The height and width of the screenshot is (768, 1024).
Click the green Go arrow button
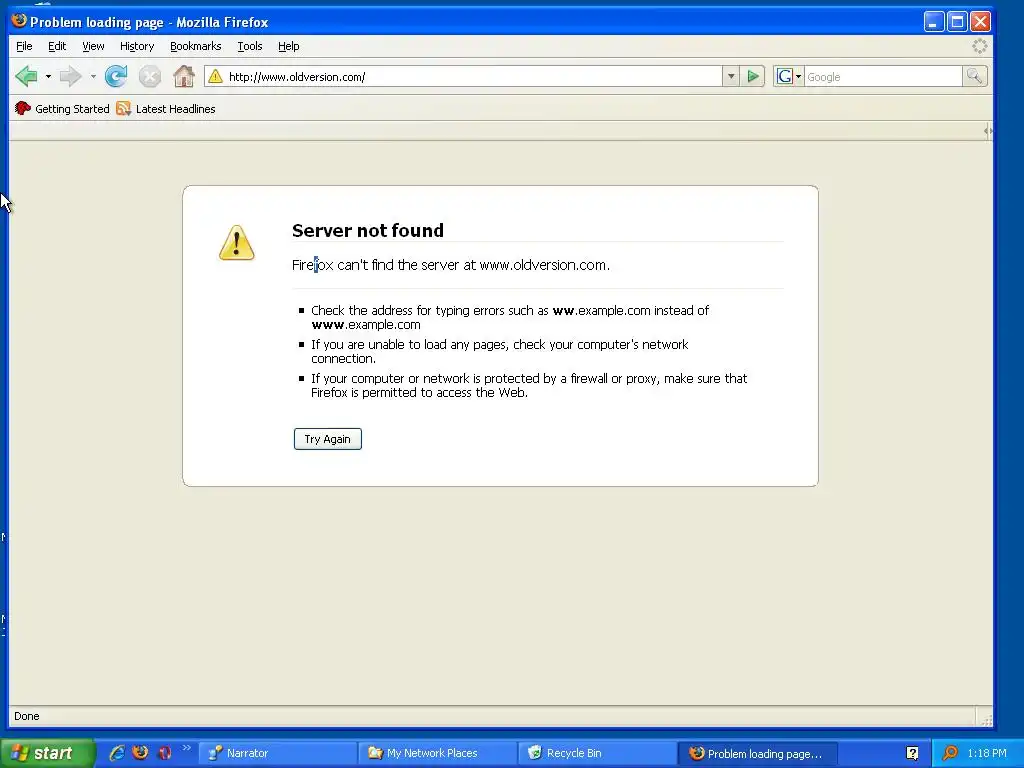click(x=753, y=76)
